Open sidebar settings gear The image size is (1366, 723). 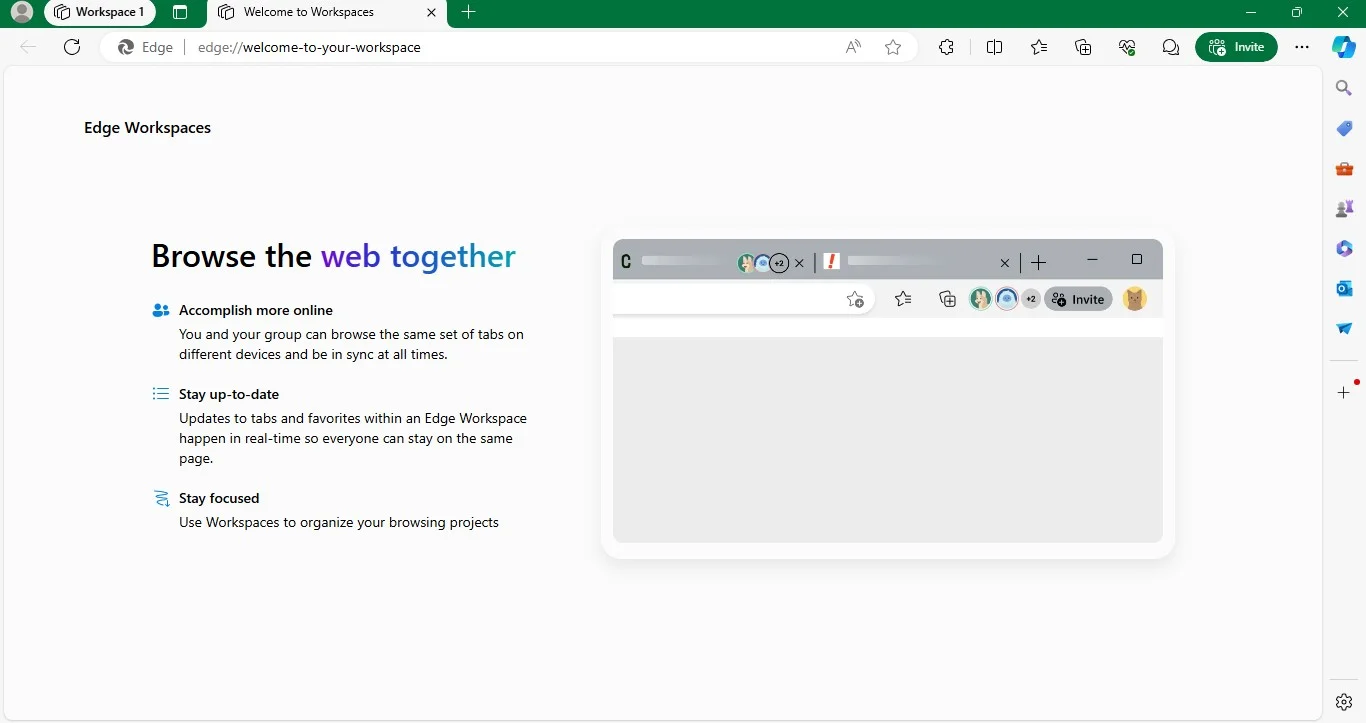pyautogui.click(x=1344, y=701)
